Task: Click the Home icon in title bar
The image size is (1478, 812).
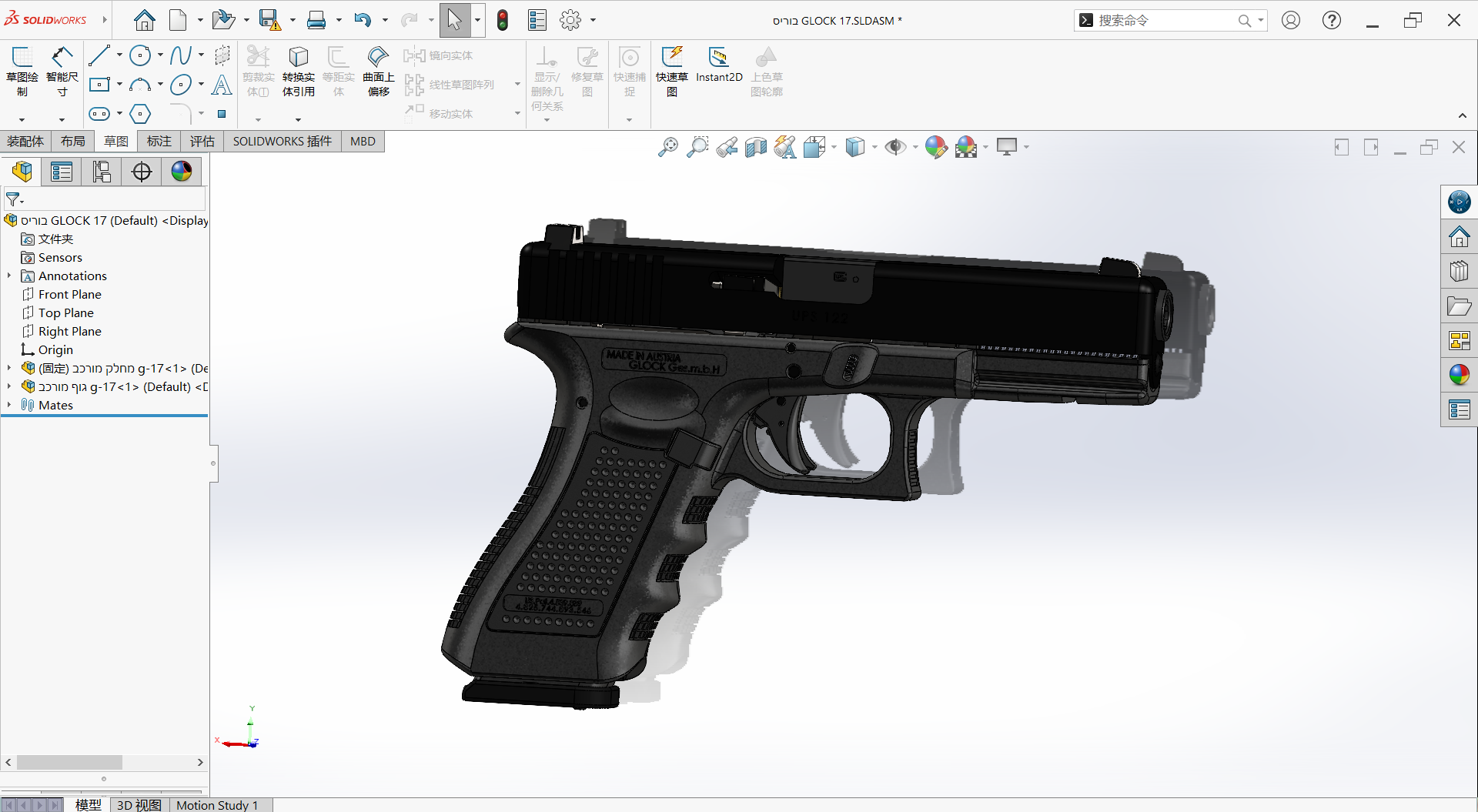Action: click(x=145, y=20)
